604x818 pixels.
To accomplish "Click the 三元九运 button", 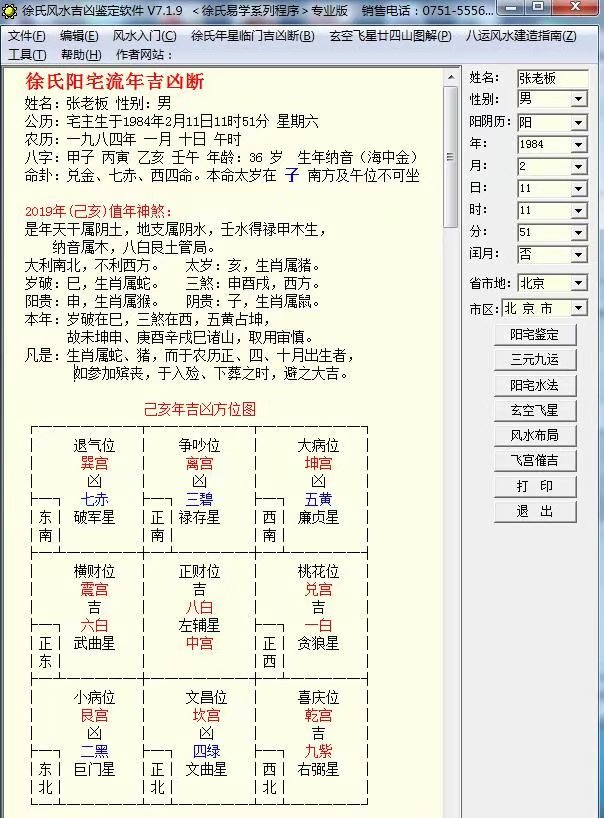I will tap(534, 360).
